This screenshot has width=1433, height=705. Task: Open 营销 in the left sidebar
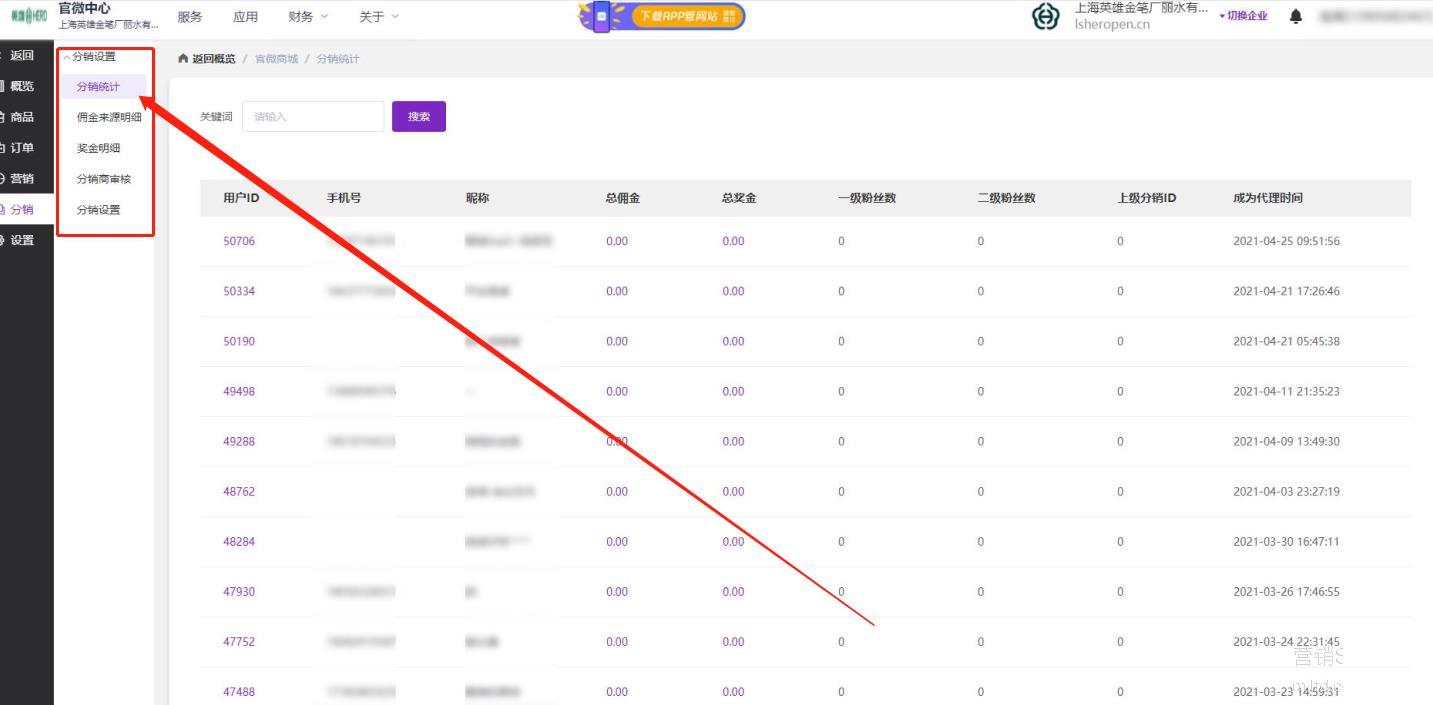point(21,179)
